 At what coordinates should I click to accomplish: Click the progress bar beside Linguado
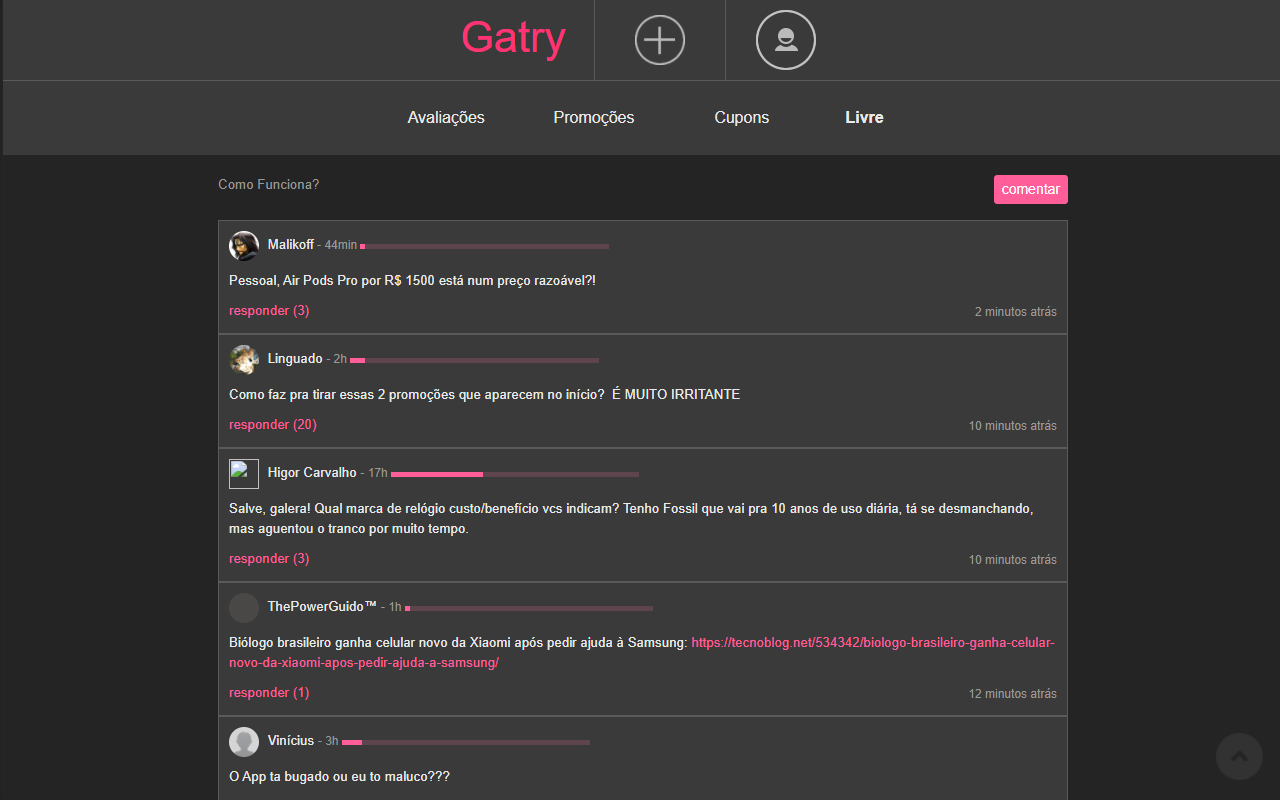(x=474, y=360)
